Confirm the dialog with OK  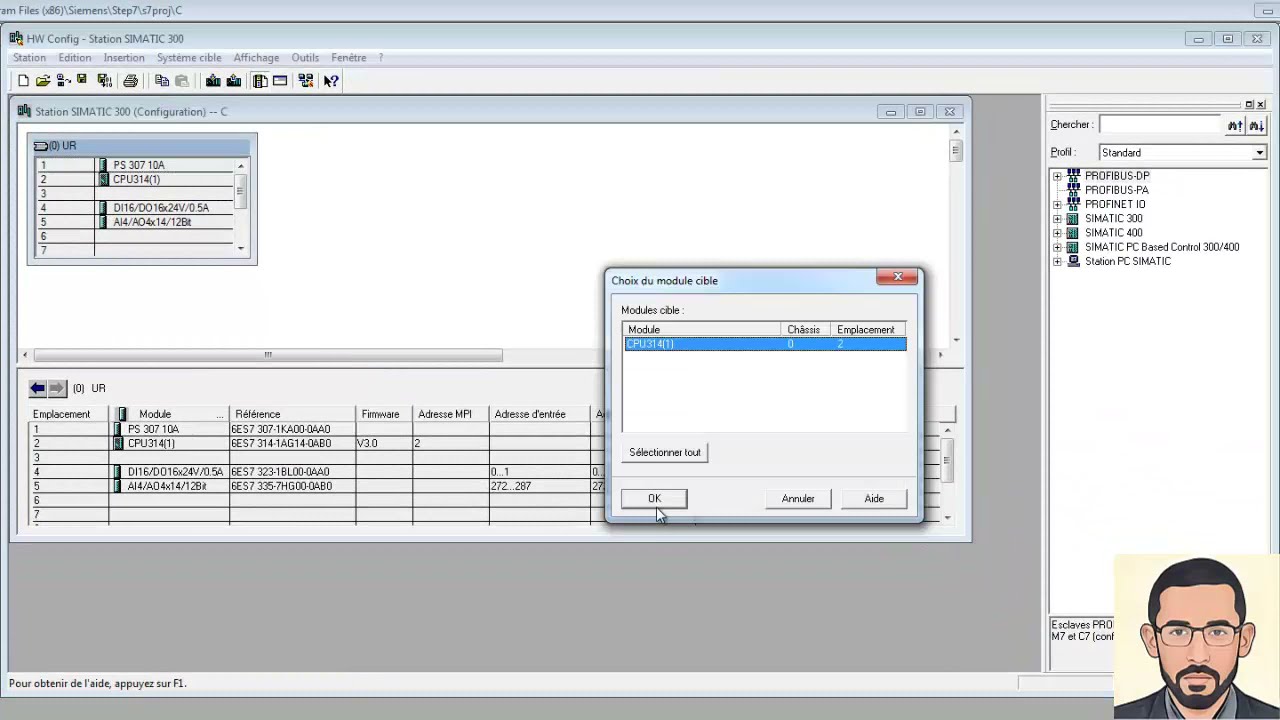654,498
